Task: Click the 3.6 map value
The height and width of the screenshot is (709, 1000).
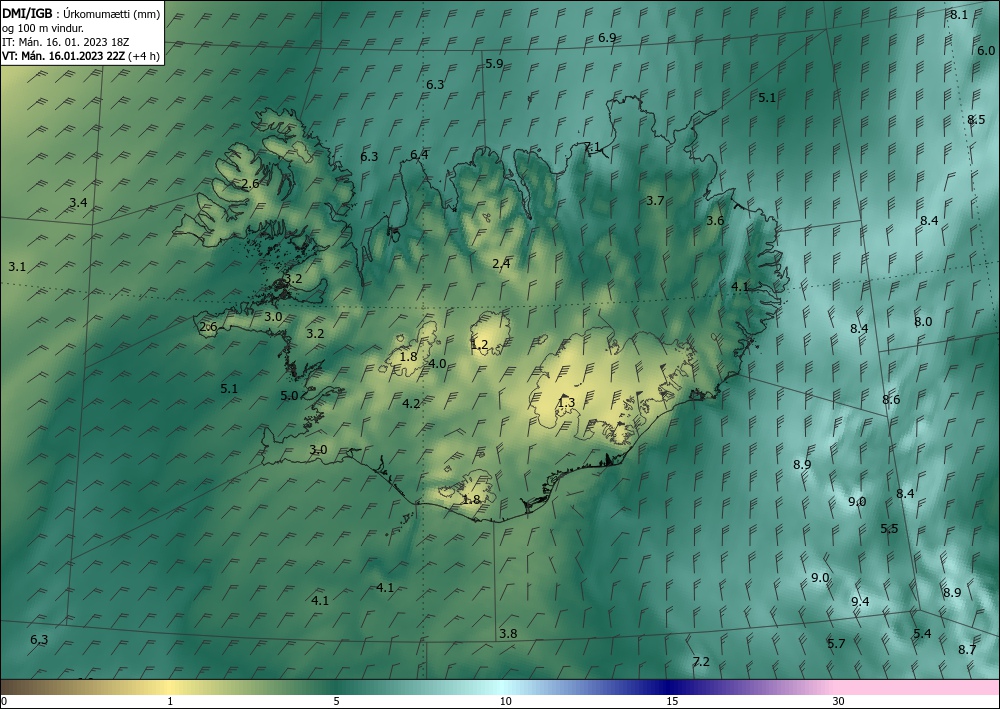Action: pyautogui.click(x=715, y=221)
